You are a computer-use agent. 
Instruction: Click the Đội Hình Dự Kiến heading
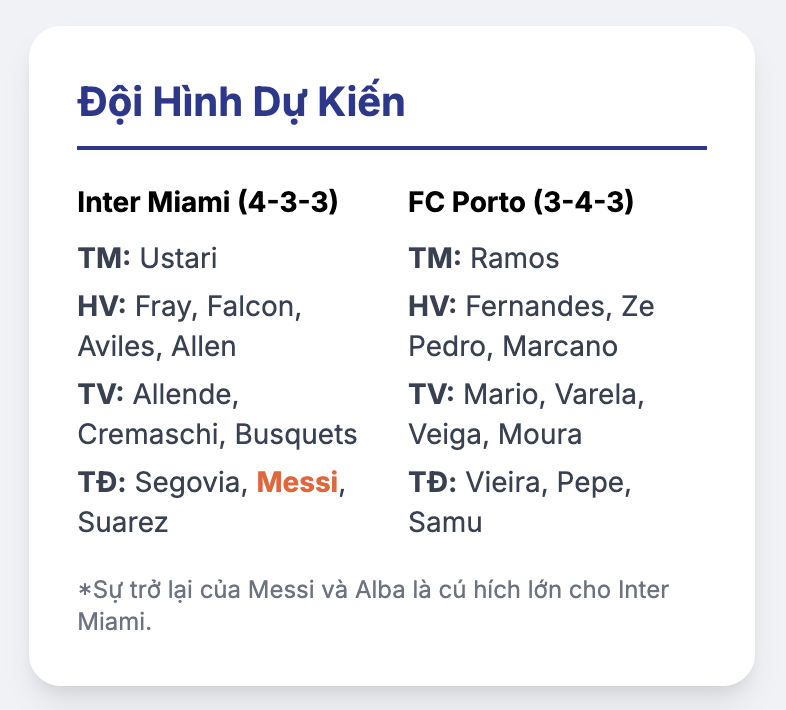241,102
